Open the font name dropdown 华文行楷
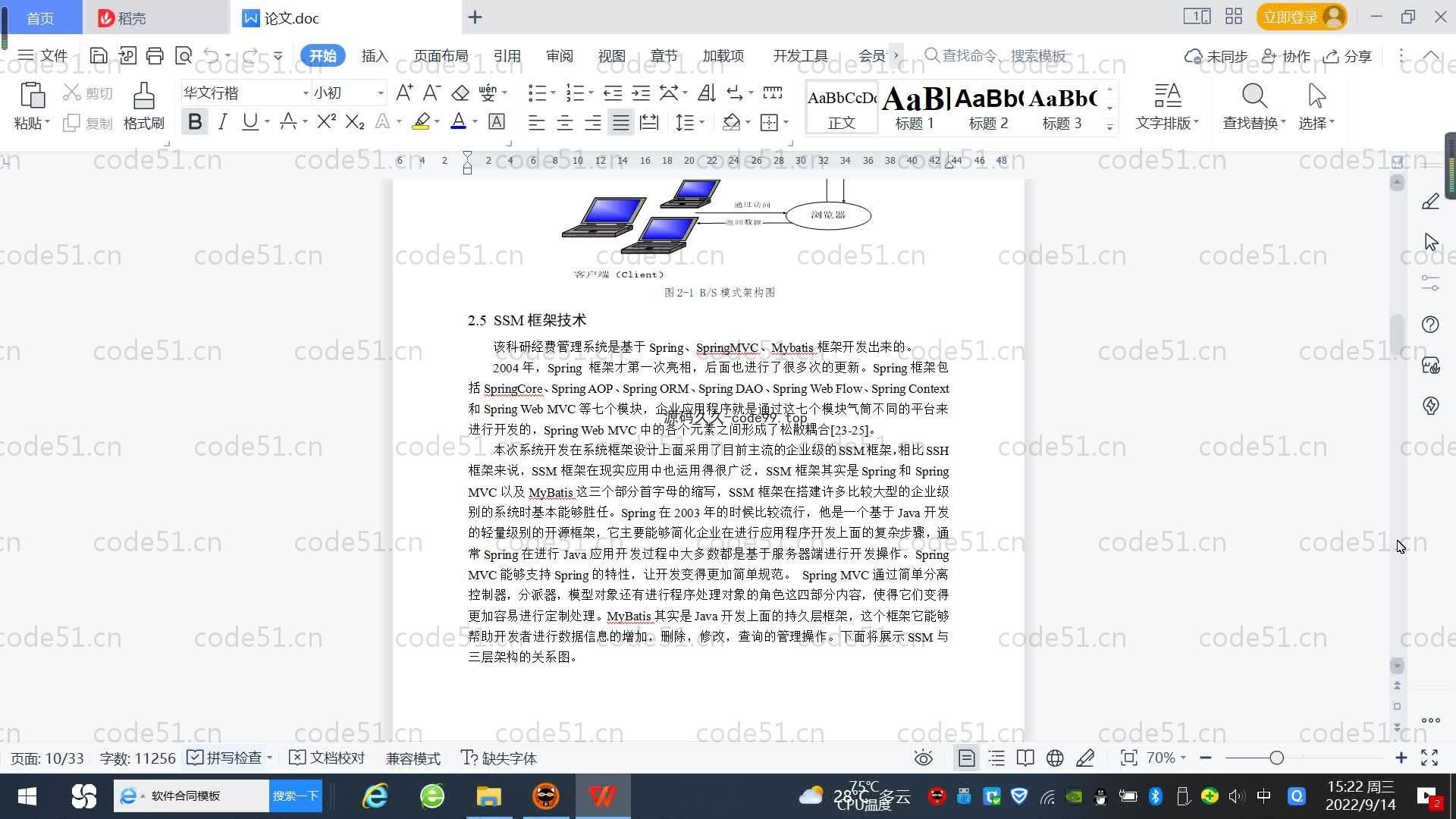1456x819 pixels. tap(306, 93)
